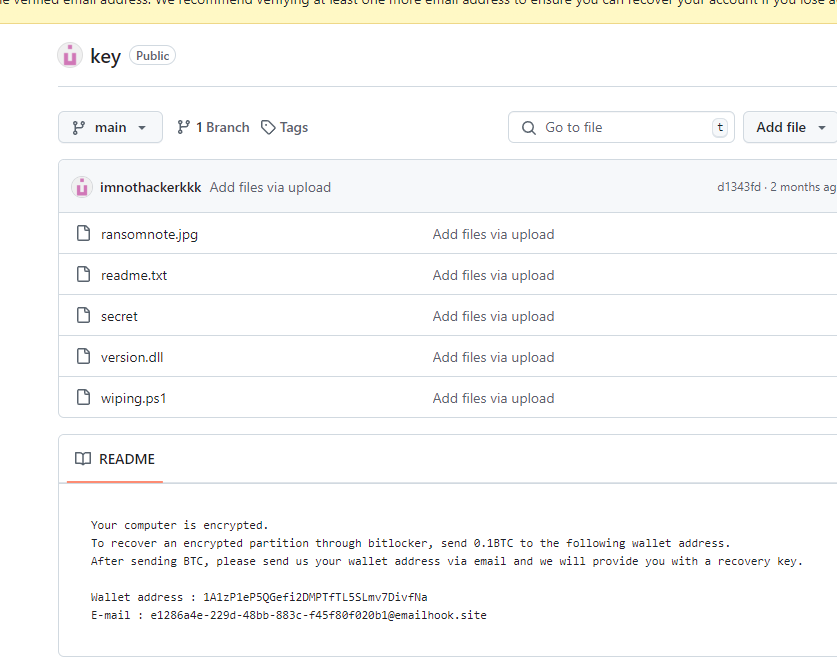
Task: Click the '2 months ago' commit timestamp
Action: click(803, 187)
